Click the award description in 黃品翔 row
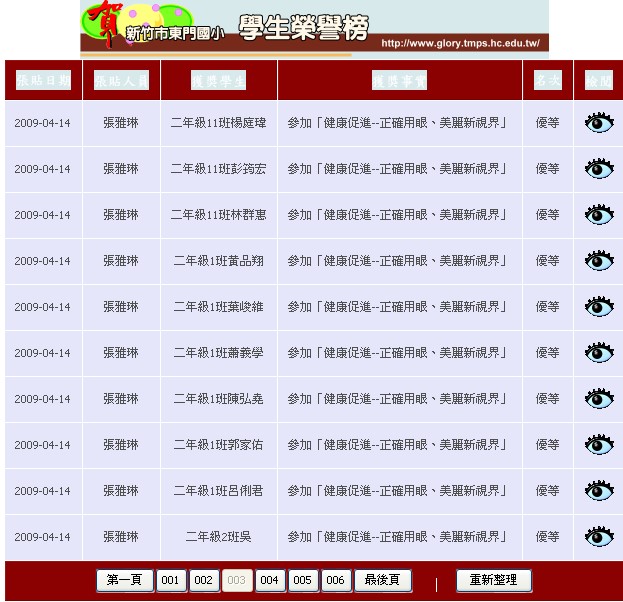The width and height of the screenshot is (623, 602). pyautogui.click(x=397, y=261)
